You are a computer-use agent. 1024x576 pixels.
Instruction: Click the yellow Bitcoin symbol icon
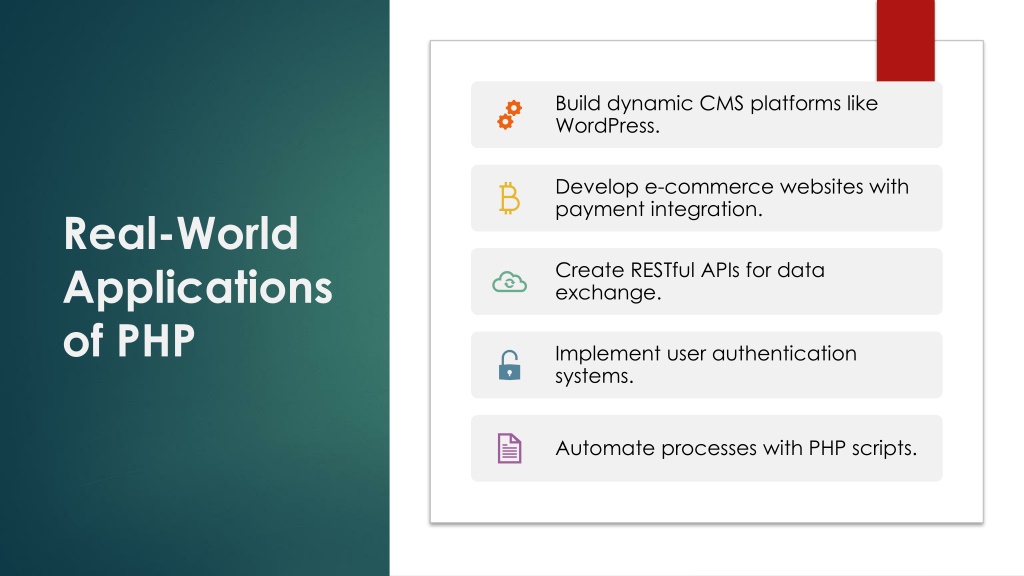point(509,199)
